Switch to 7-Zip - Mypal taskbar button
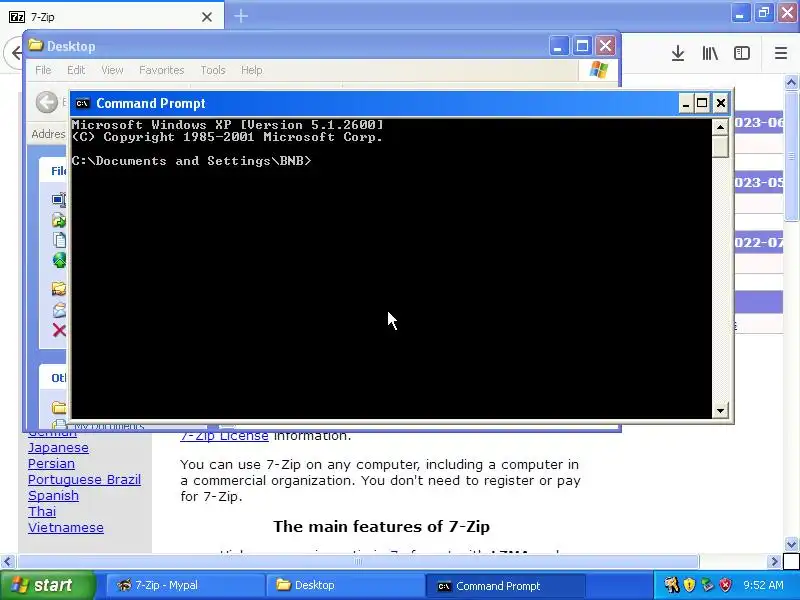800x600 pixels. (185, 585)
